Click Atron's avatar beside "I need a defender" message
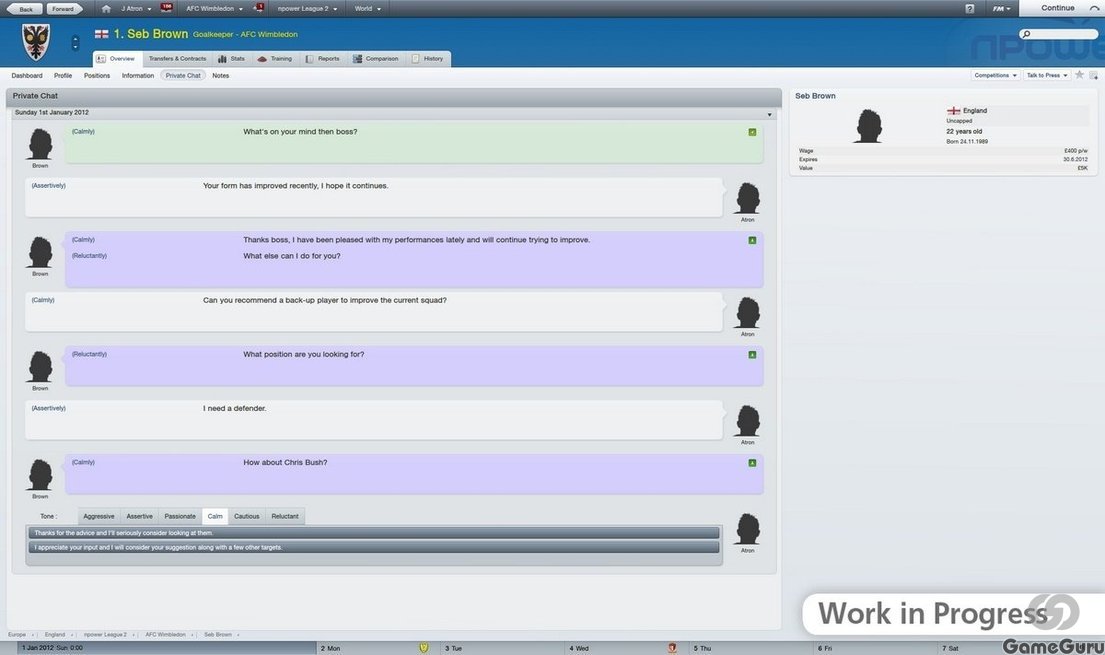 pyautogui.click(x=748, y=421)
